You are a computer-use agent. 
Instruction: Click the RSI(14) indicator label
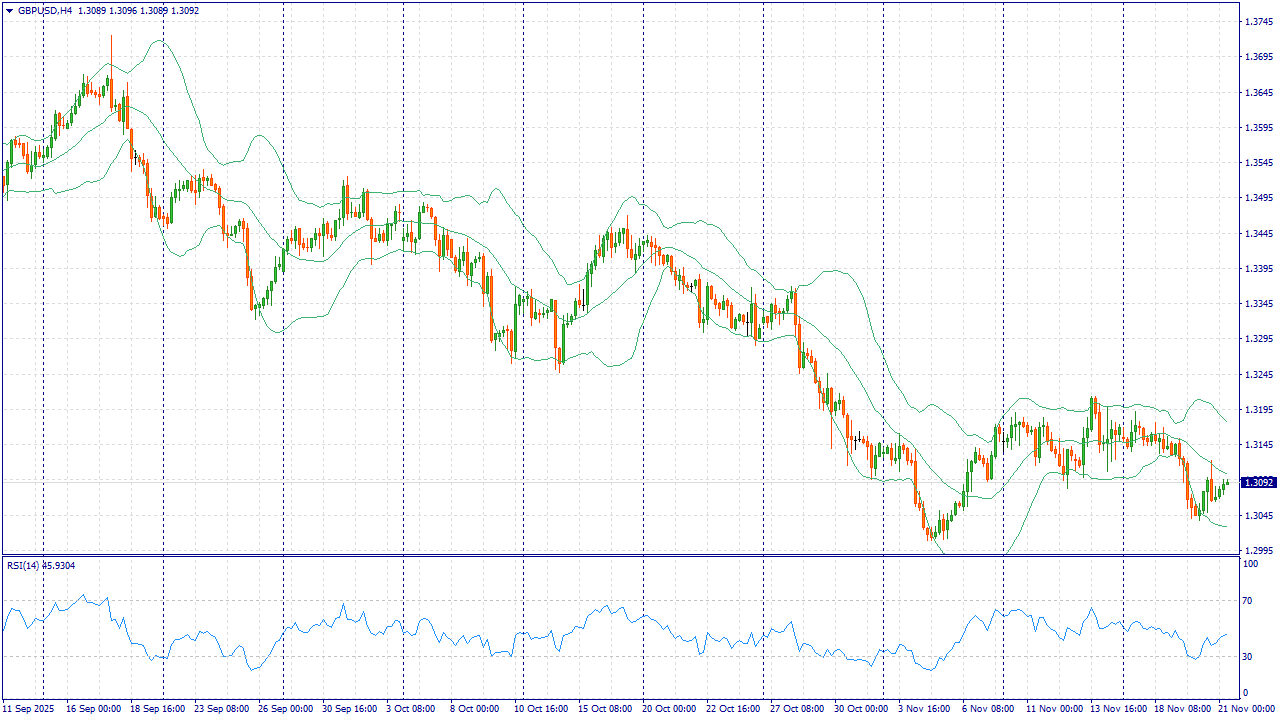pyautogui.click(x=26, y=566)
